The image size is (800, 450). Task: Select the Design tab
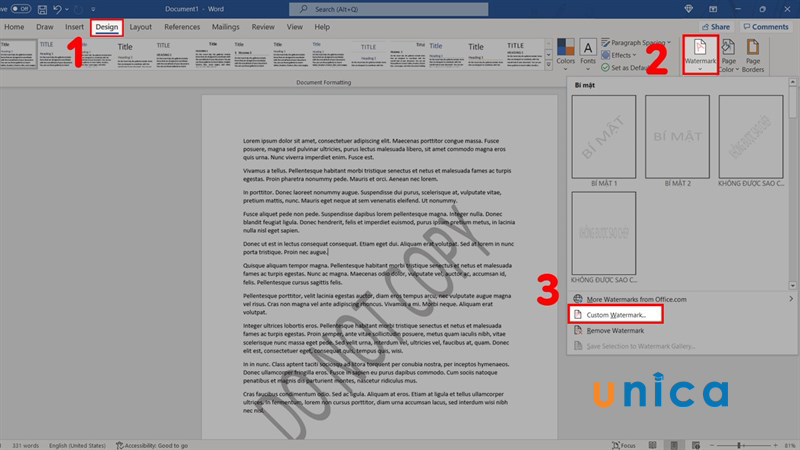pos(107,27)
